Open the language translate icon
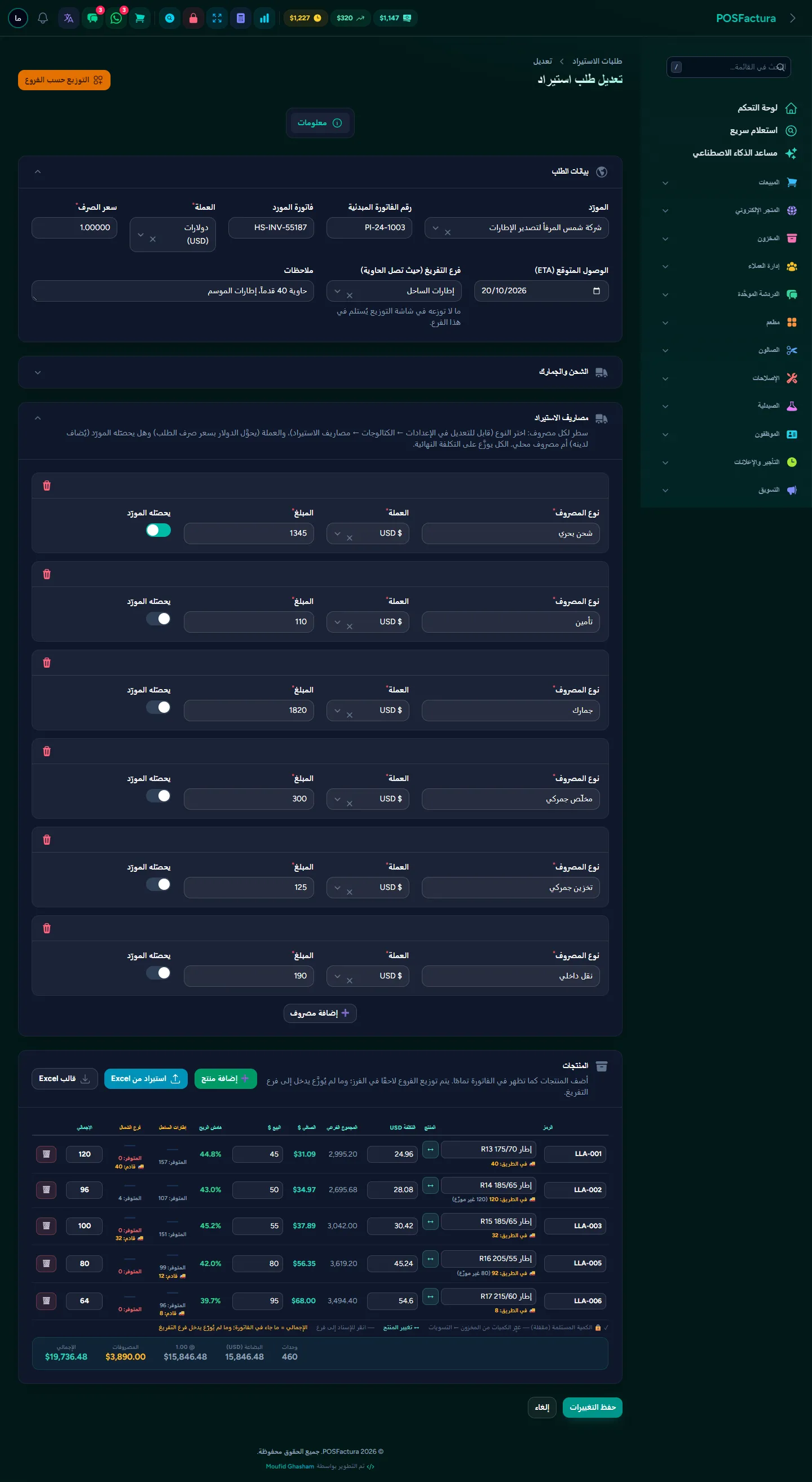 68,18
